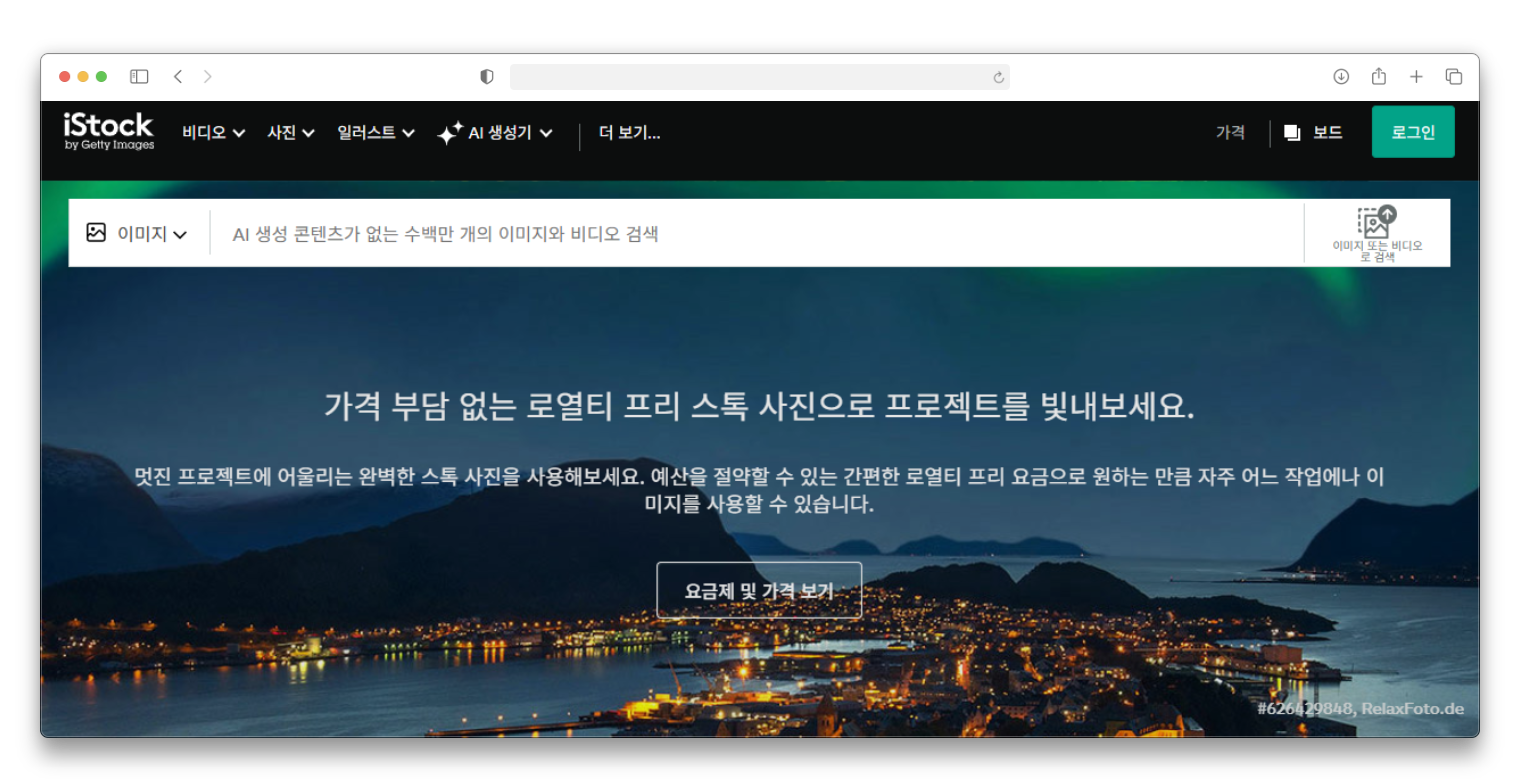Click the browser share icon

click(x=1378, y=76)
